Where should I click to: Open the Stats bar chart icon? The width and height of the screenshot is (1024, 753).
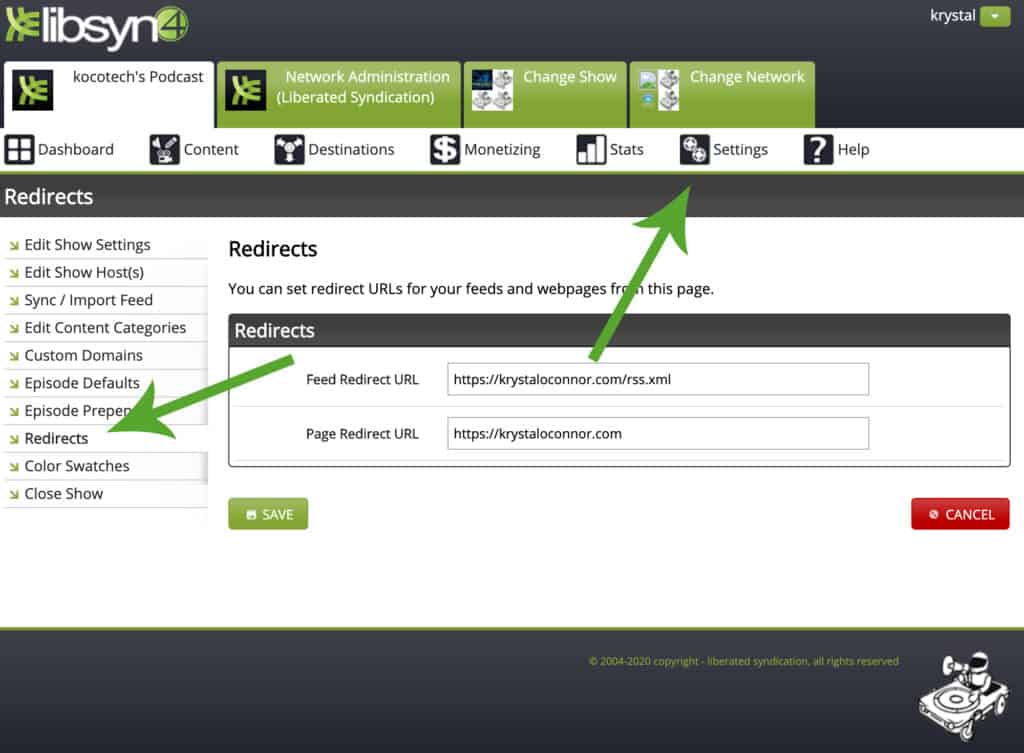point(591,150)
